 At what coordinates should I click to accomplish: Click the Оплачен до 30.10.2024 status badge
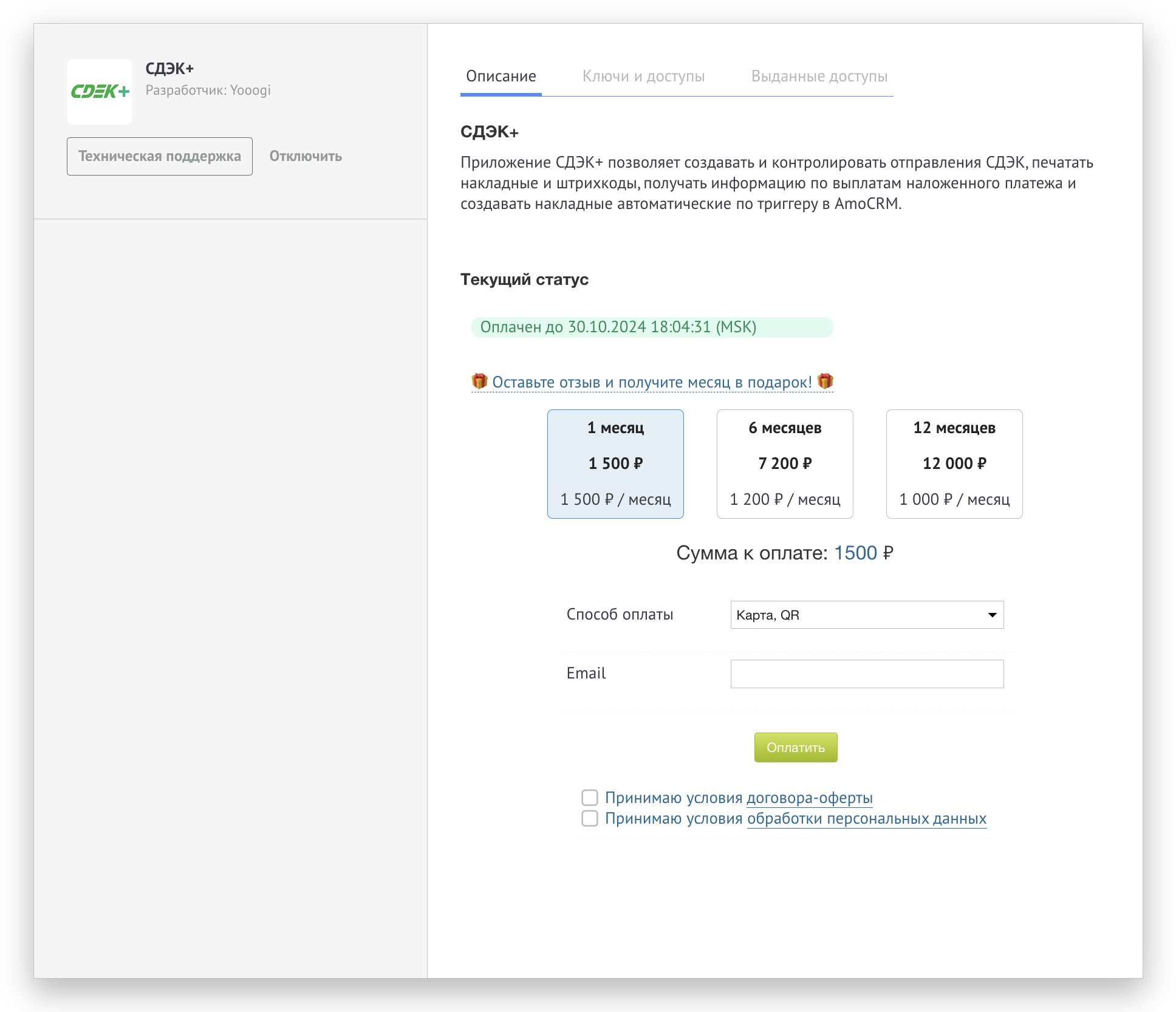(x=652, y=327)
